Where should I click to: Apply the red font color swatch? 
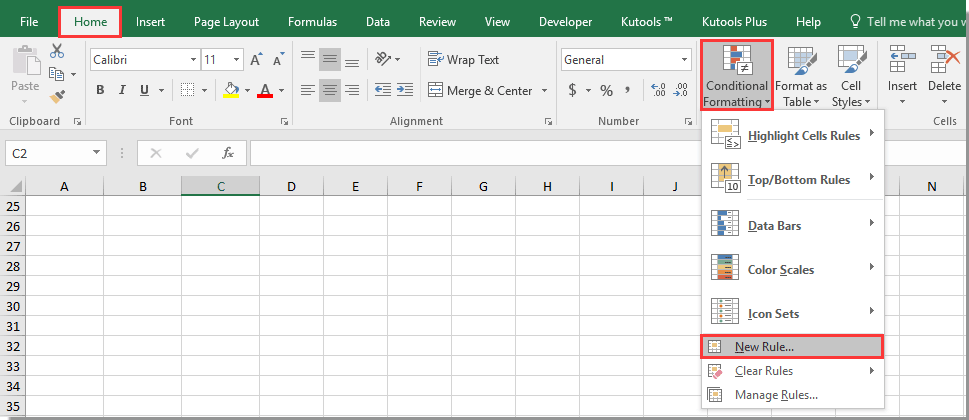pyautogui.click(x=264, y=90)
